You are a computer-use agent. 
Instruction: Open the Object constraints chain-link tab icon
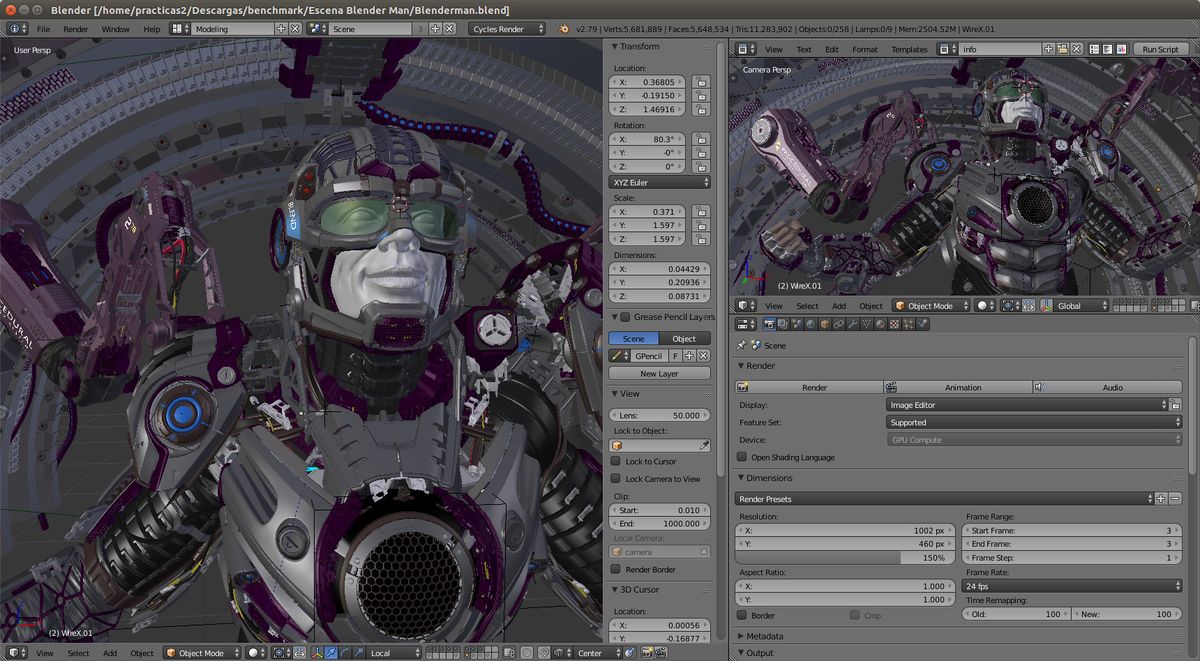pyautogui.click(x=839, y=324)
